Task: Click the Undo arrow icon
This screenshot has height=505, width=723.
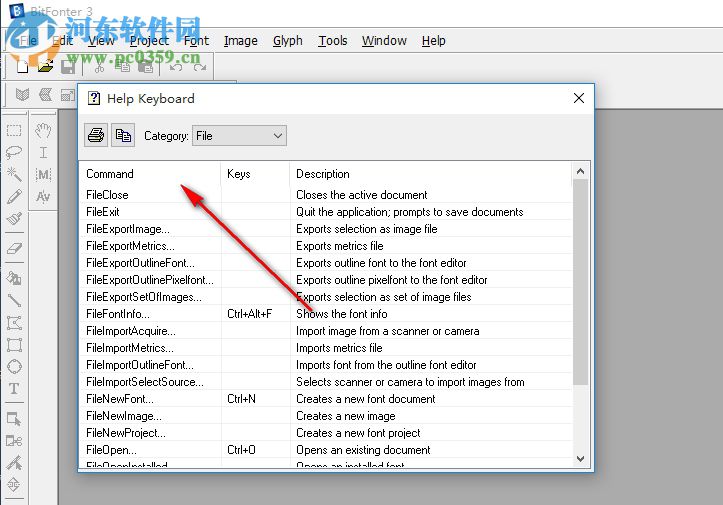Action: click(x=176, y=68)
